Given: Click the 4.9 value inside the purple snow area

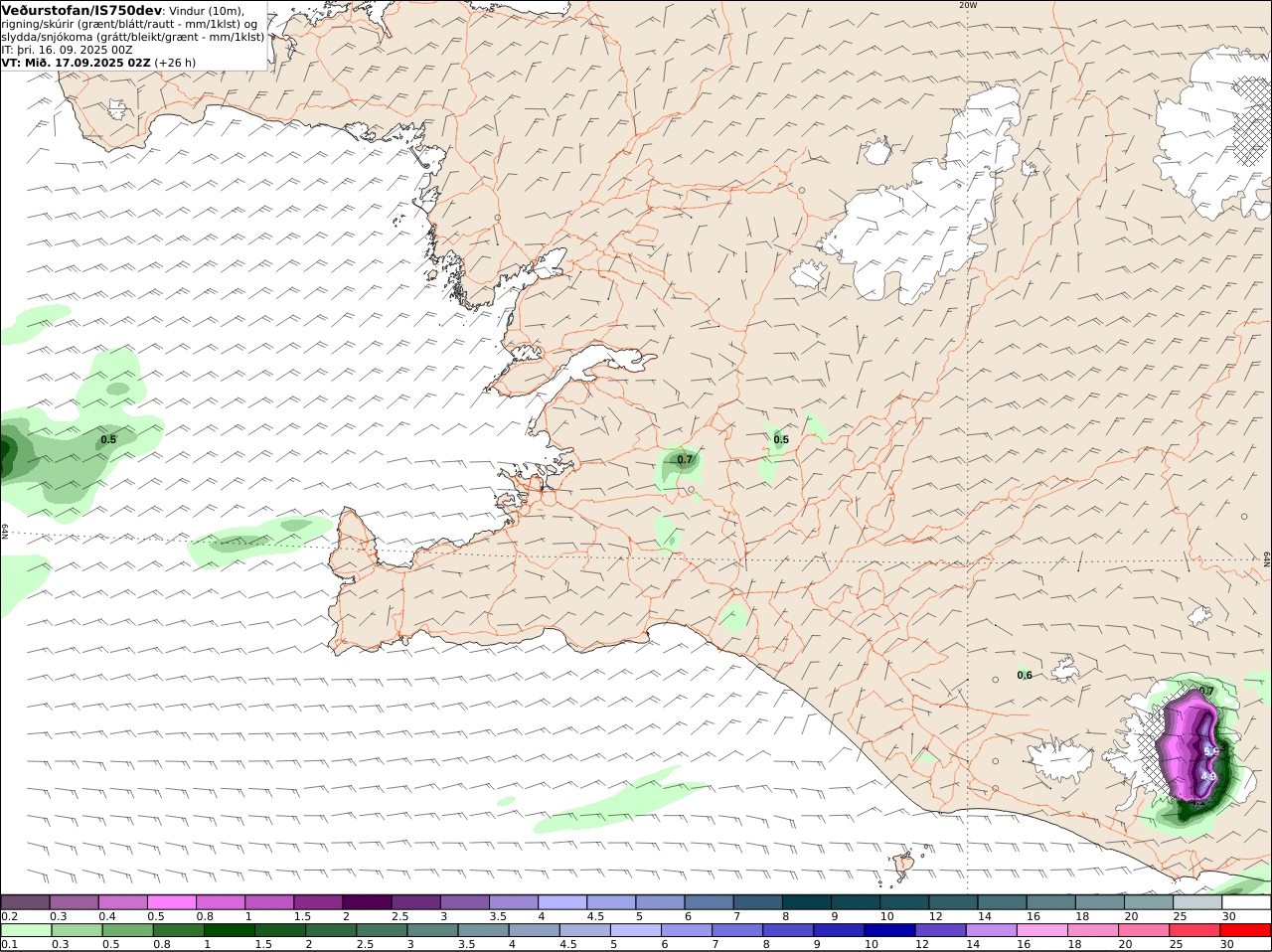Looking at the screenshot, I should pyautogui.click(x=1208, y=777).
